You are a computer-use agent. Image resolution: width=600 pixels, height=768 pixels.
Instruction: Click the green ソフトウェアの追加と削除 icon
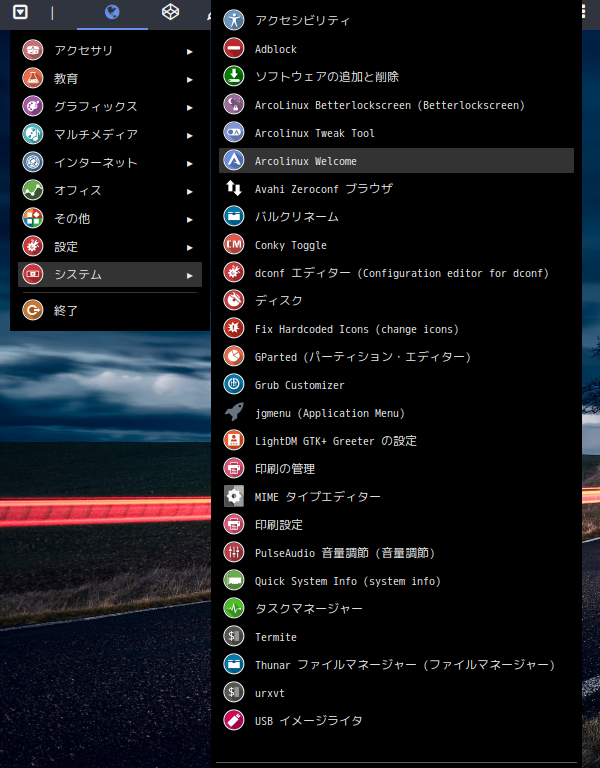point(234,76)
